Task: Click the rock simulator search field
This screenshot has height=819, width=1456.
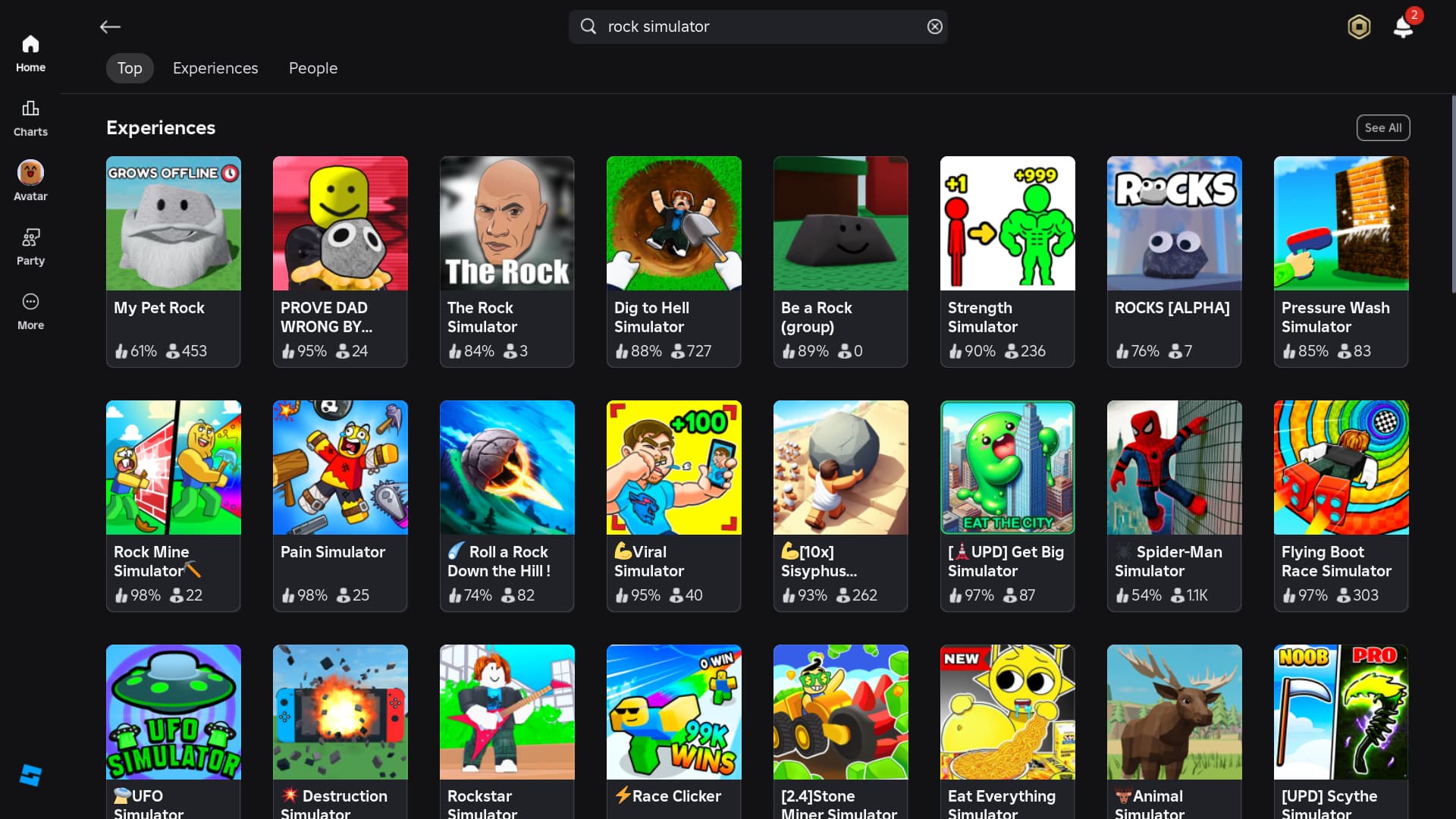Action: (x=758, y=27)
